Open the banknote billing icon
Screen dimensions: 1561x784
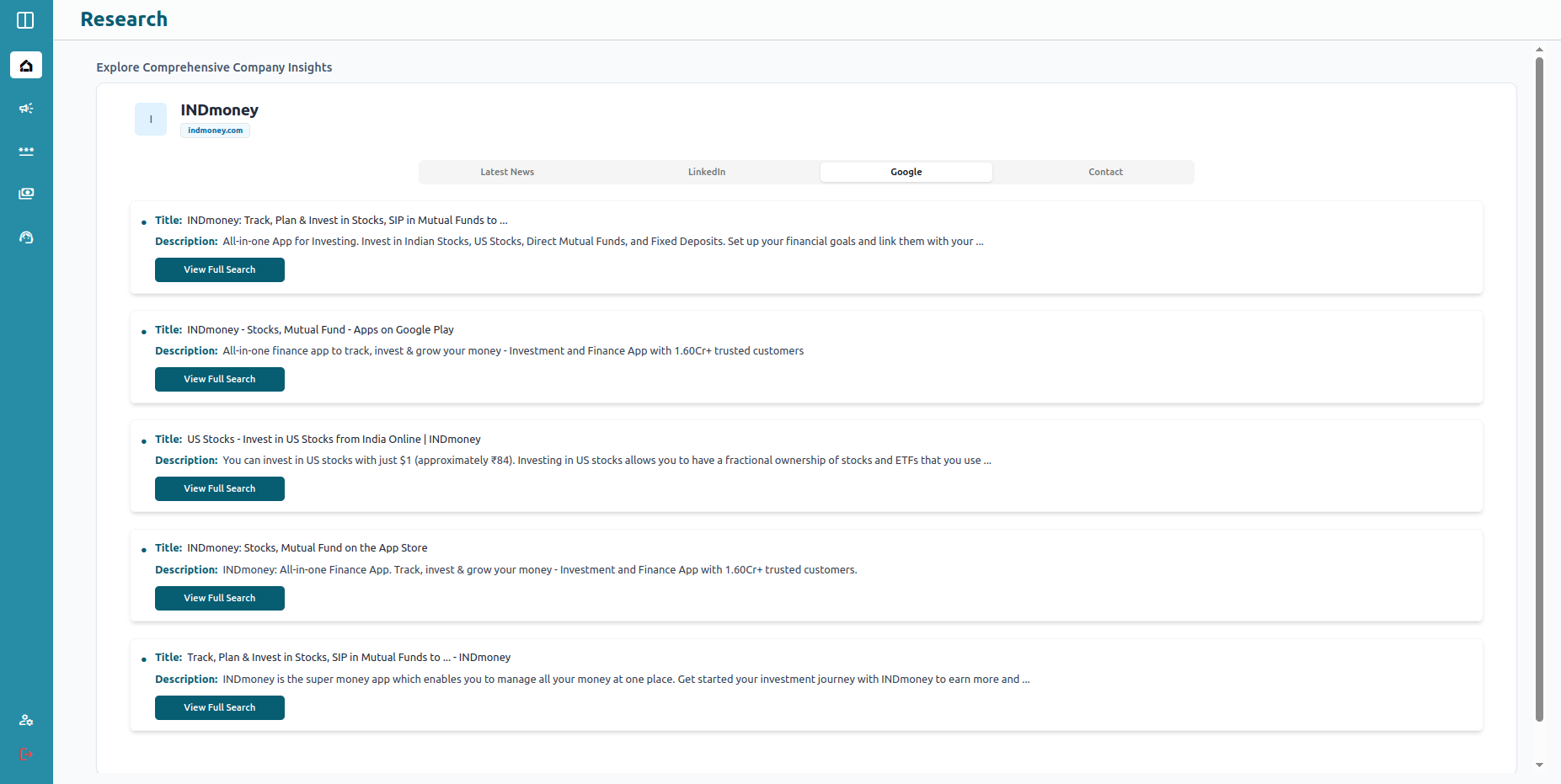[x=26, y=194]
